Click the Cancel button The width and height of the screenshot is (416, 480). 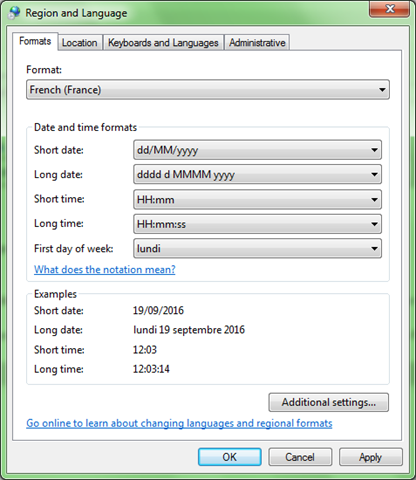click(300, 457)
